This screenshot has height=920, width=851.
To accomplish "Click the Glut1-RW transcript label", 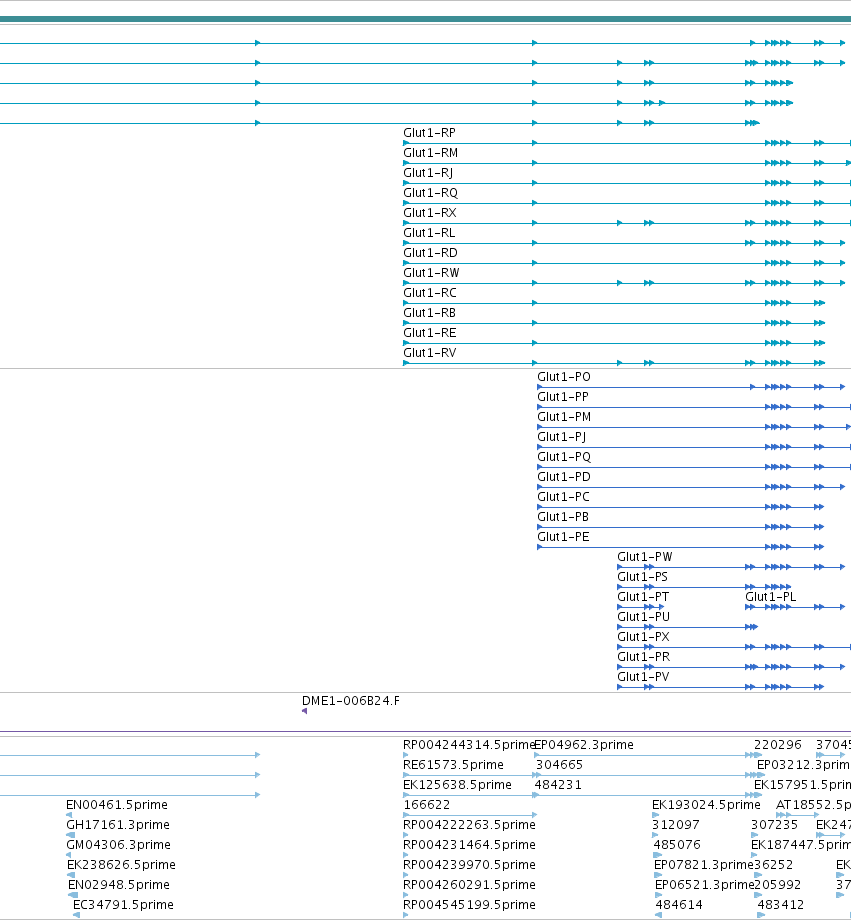I will tap(431, 273).
